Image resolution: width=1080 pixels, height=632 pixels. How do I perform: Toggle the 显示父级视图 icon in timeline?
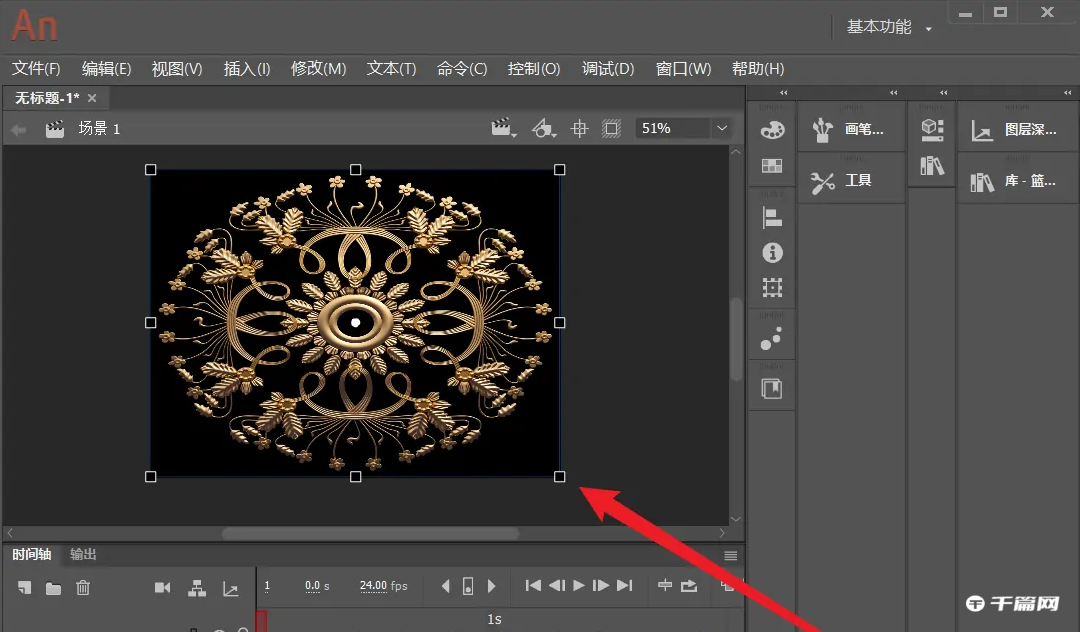(x=198, y=588)
